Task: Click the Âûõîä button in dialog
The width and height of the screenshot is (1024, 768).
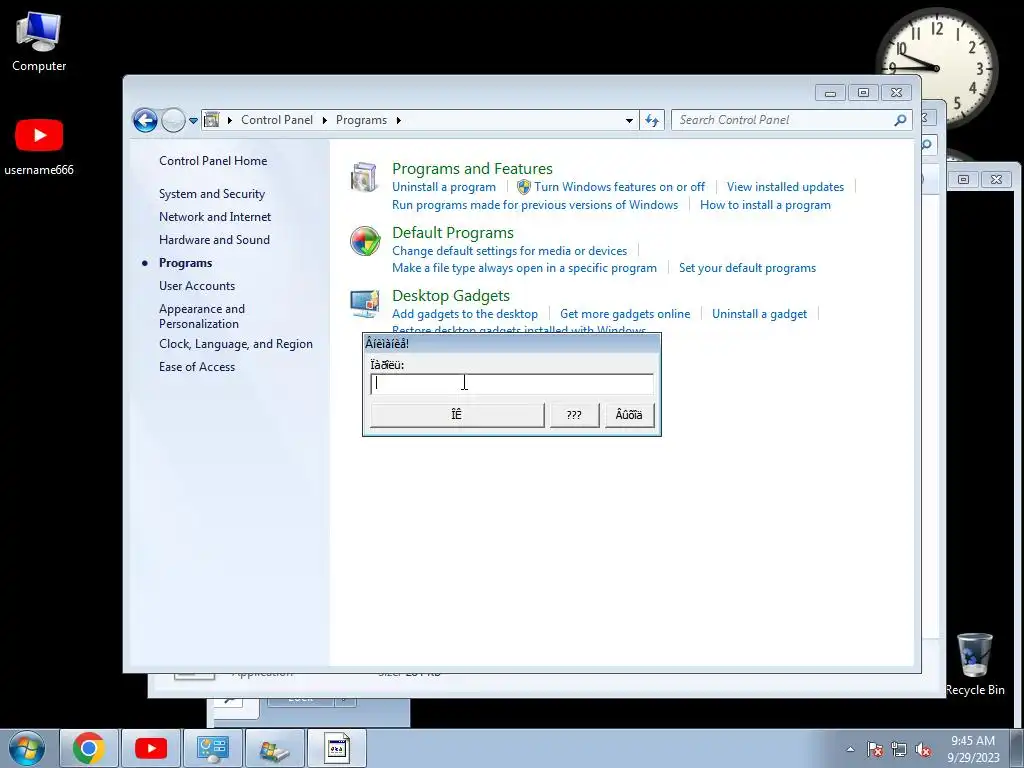Action: pyautogui.click(x=629, y=415)
